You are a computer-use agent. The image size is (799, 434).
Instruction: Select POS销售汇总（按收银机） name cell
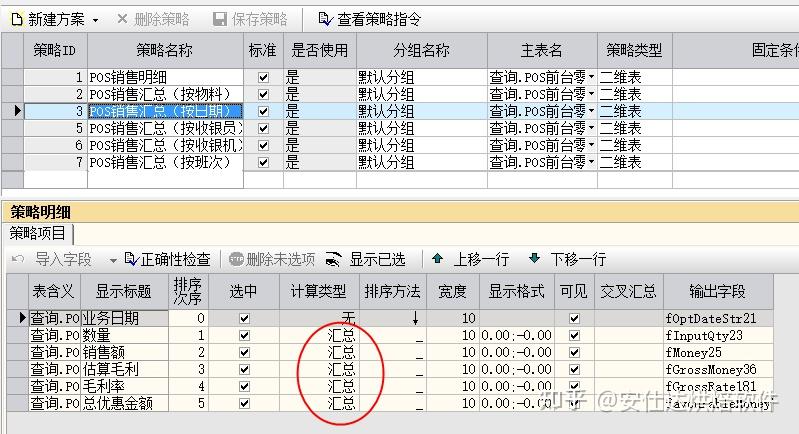pyautogui.click(x=165, y=145)
